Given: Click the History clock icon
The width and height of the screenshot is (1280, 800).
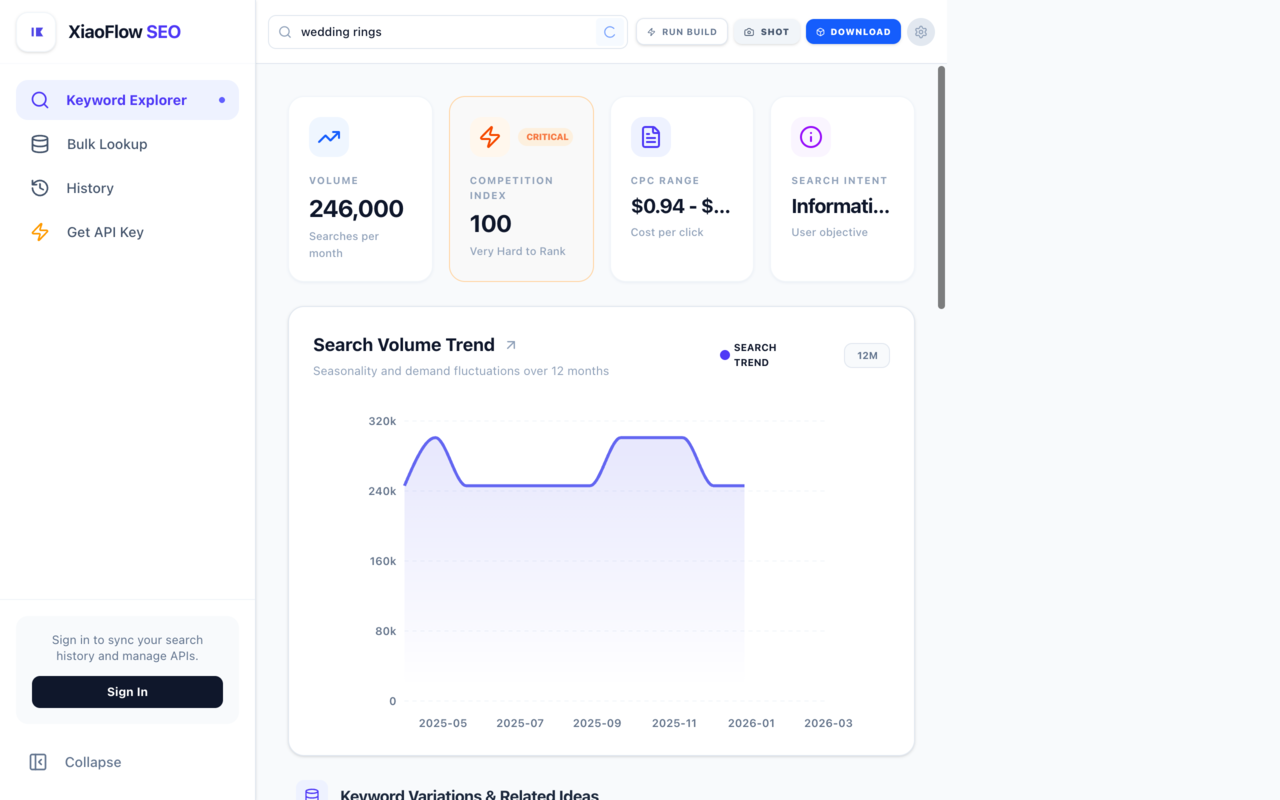Looking at the screenshot, I should [x=40, y=188].
